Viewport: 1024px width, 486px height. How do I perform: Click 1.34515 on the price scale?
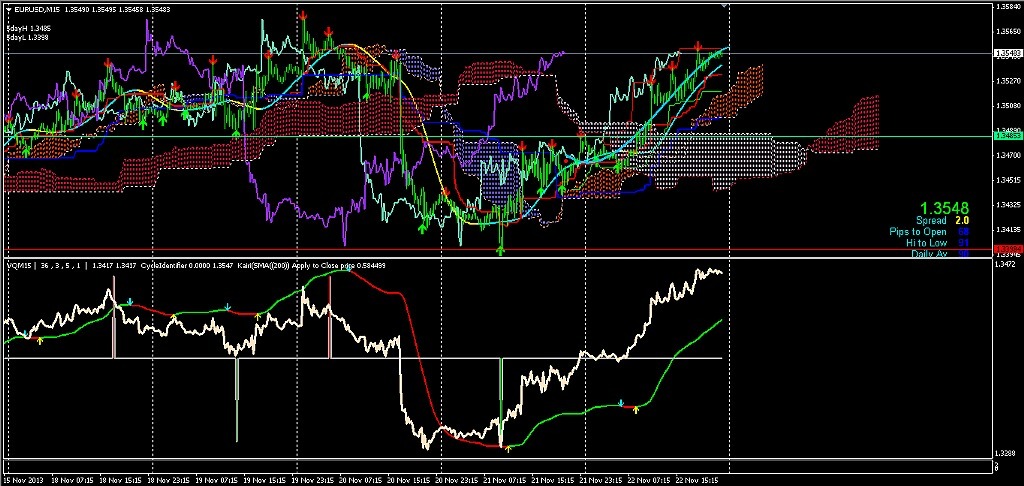1006,180
